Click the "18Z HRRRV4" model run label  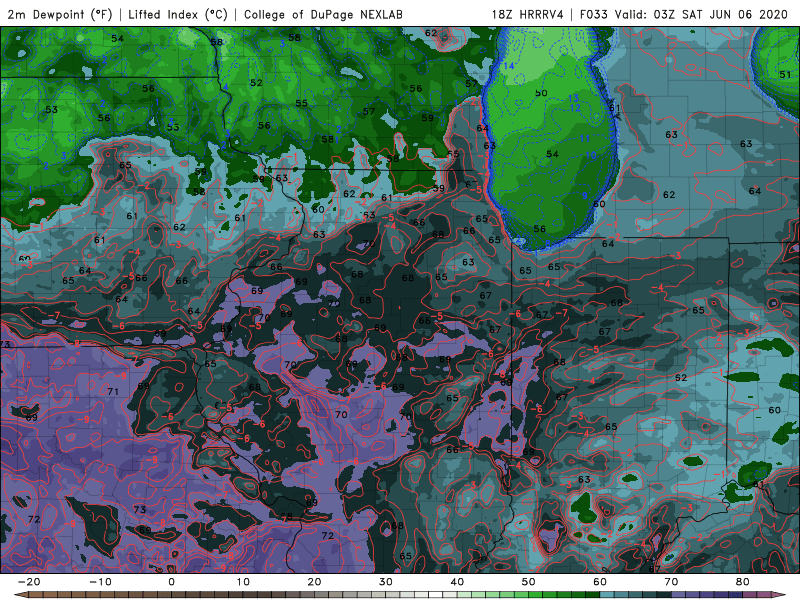click(x=527, y=14)
